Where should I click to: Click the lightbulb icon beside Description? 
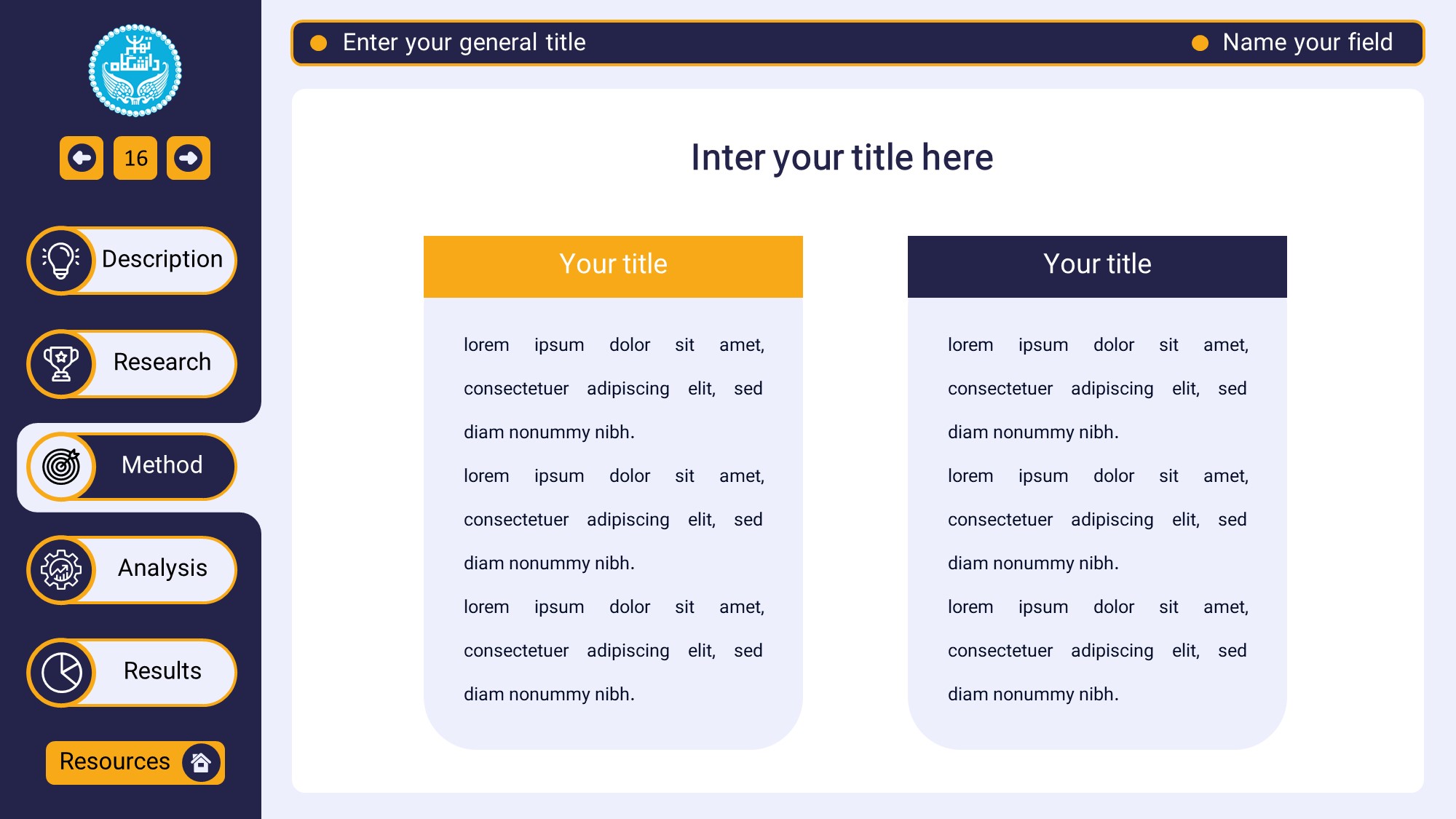click(61, 260)
